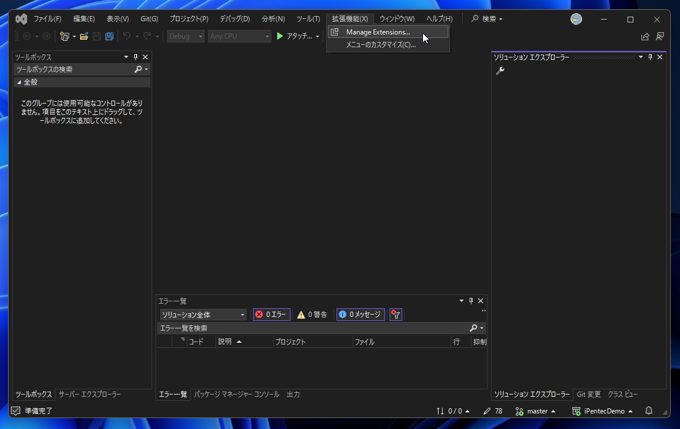Click the feedback icon at toolbar right

pos(660,36)
